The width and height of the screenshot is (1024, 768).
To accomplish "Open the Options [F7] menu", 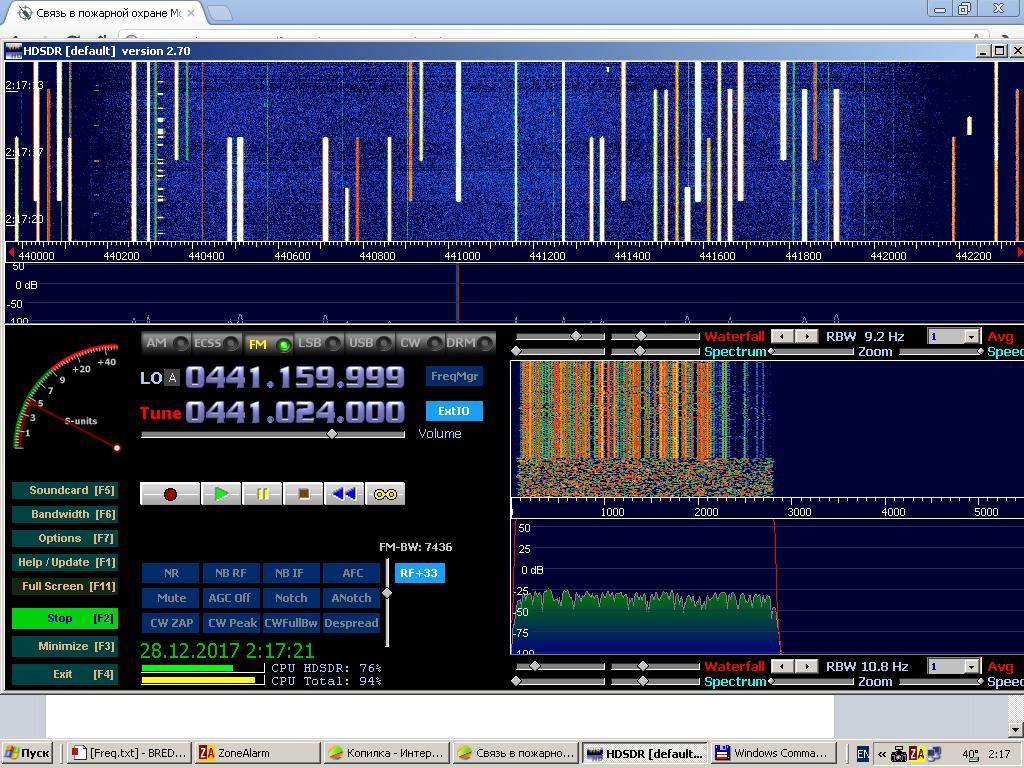I will (65, 538).
